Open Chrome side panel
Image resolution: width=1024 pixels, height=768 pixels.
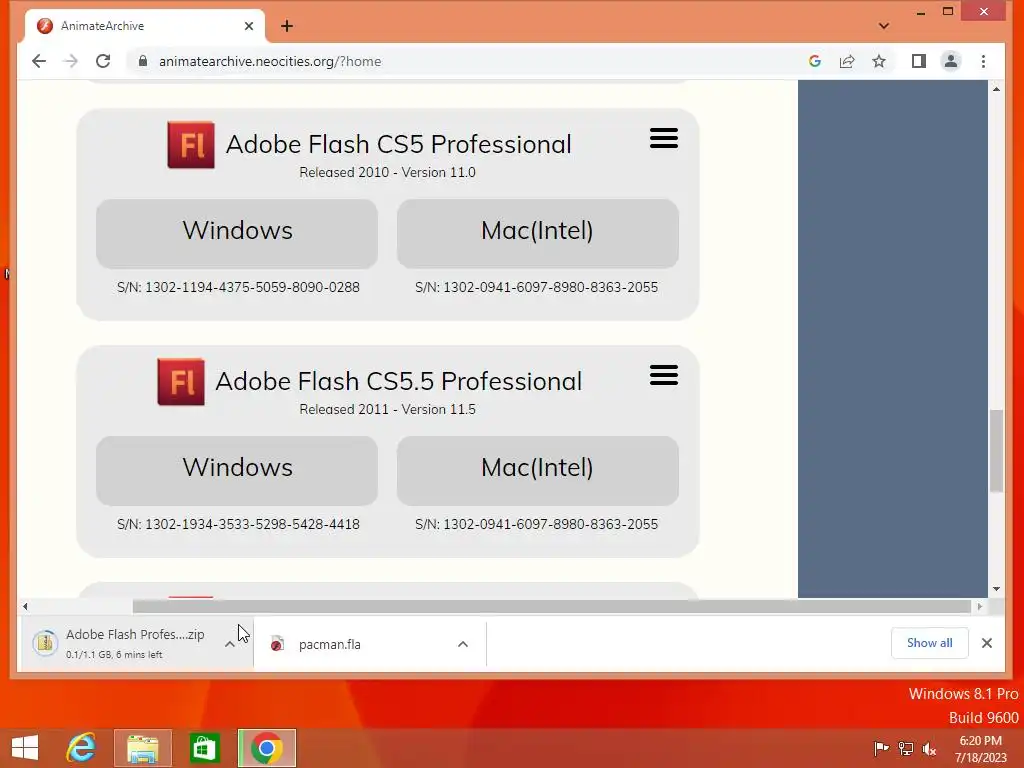(919, 61)
